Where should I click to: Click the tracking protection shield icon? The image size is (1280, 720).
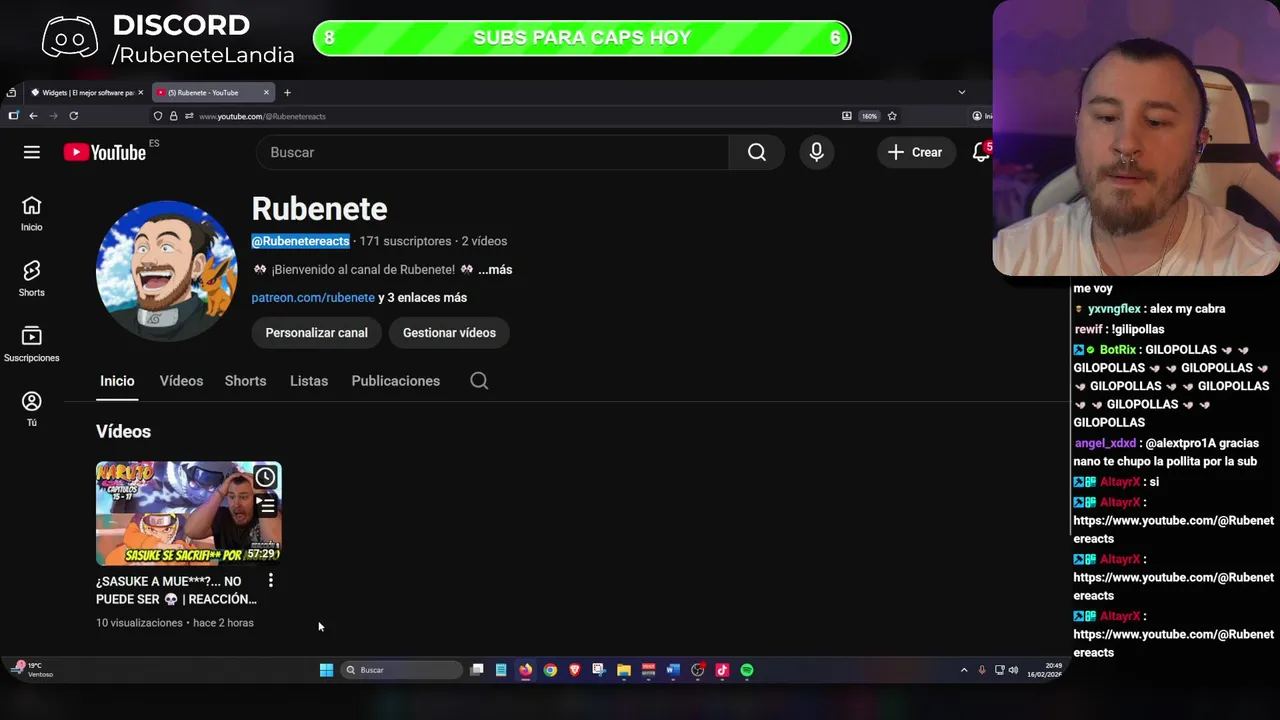pos(158,116)
